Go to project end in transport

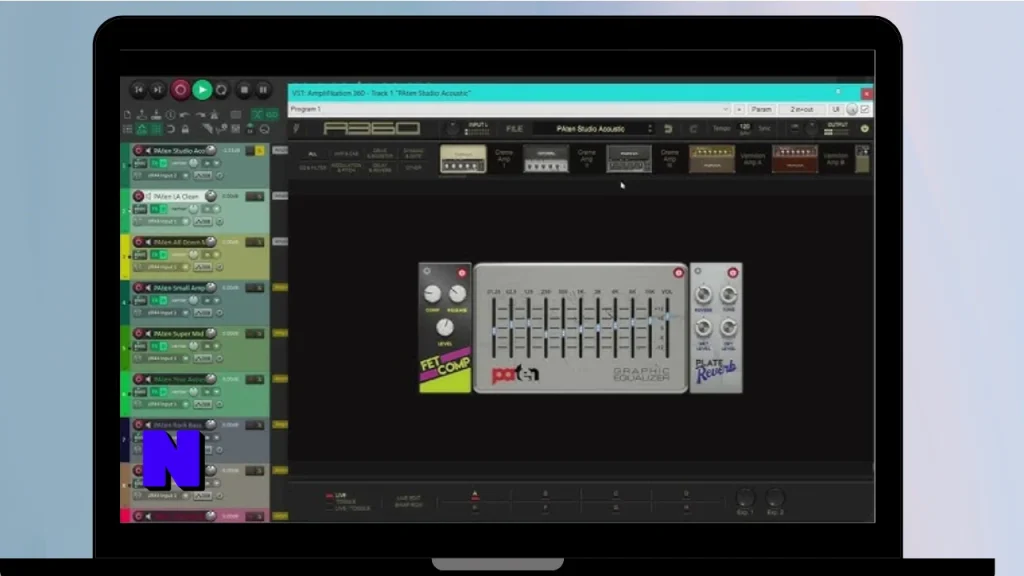tap(157, 89)
